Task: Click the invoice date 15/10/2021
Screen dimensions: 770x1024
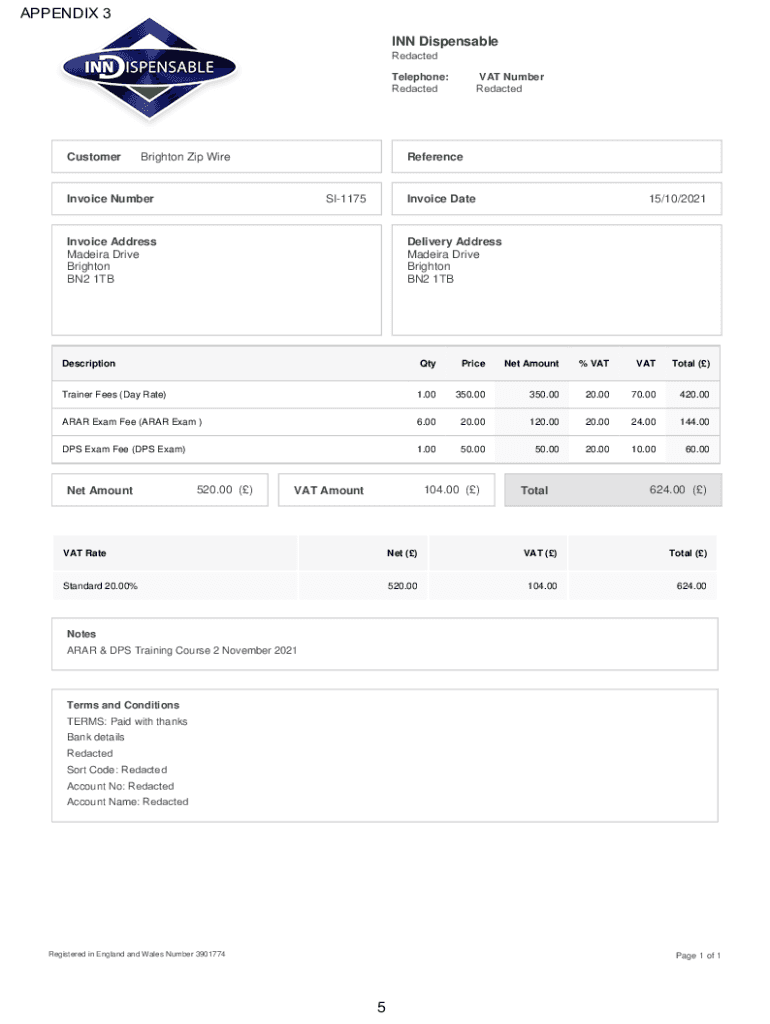Action: (x=677, y=199)
